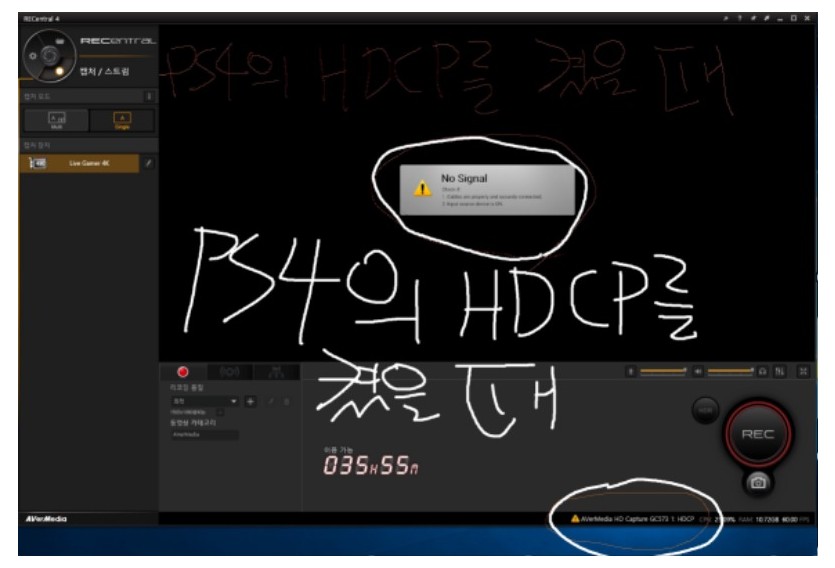Open the file share section on the wheel

(60, 41)
